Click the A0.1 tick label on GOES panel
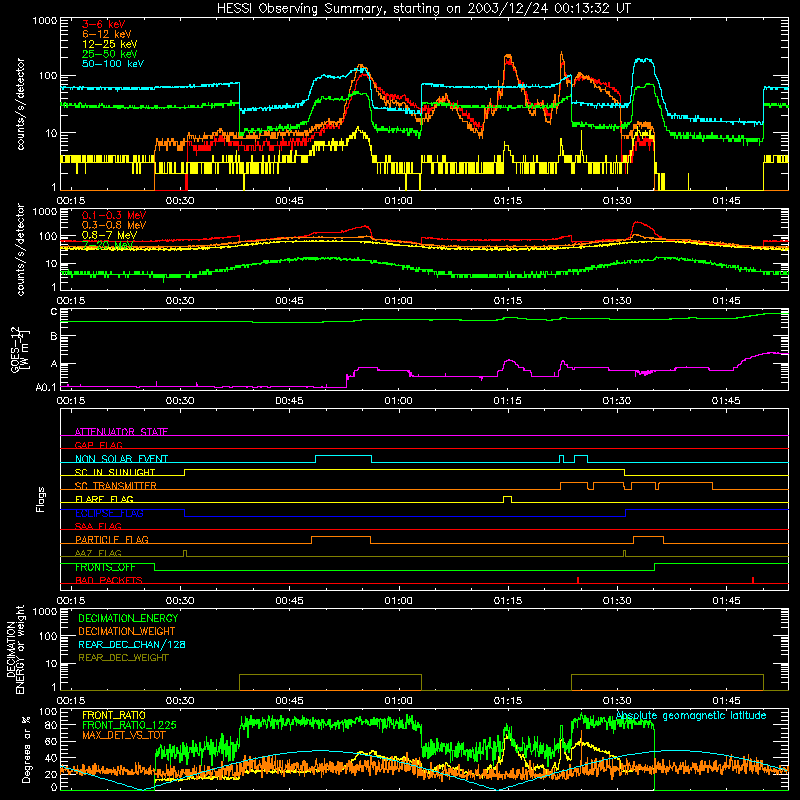This screenshot has width=800, height=800. 46,388
